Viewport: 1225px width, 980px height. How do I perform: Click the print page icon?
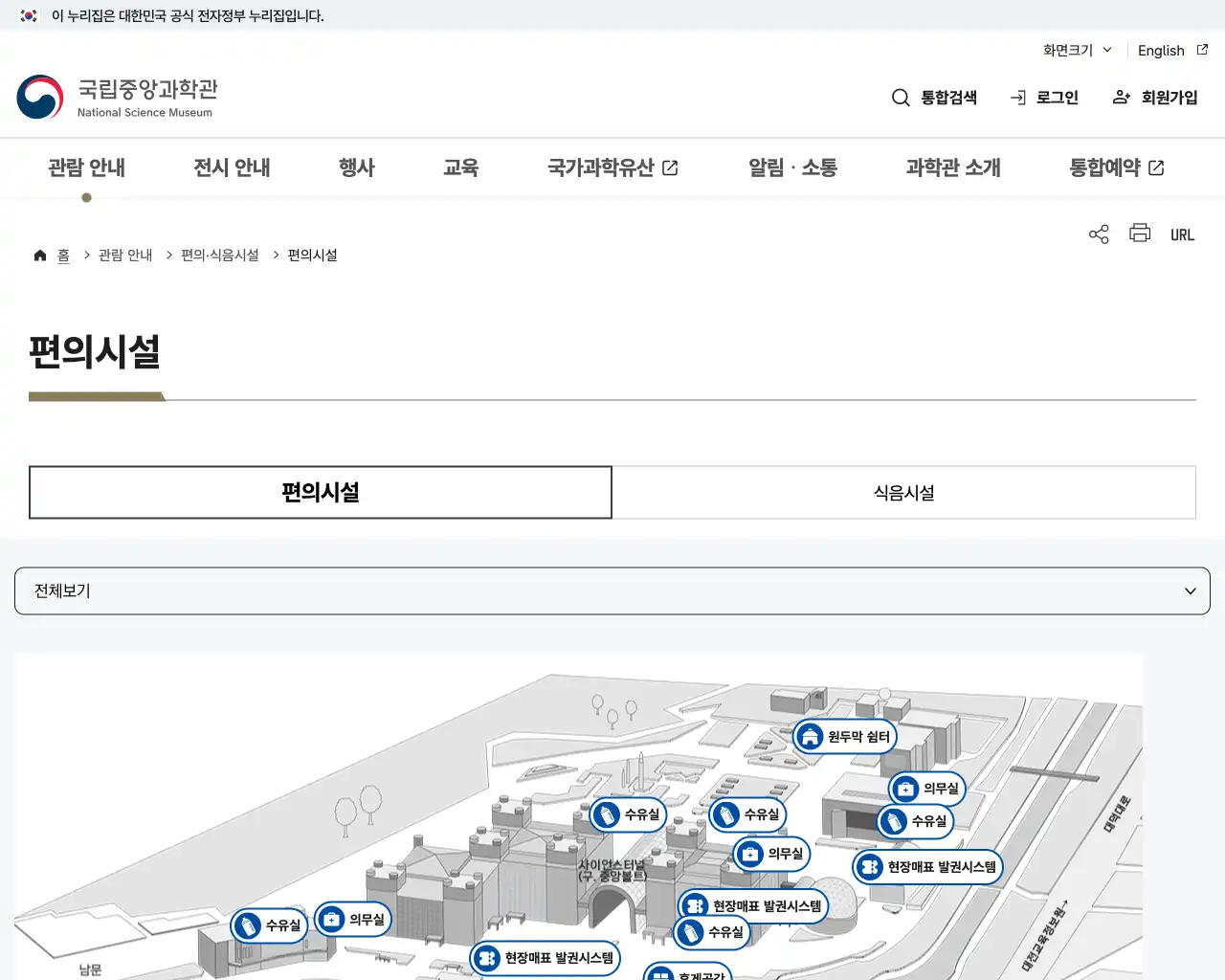(1139, 234)
